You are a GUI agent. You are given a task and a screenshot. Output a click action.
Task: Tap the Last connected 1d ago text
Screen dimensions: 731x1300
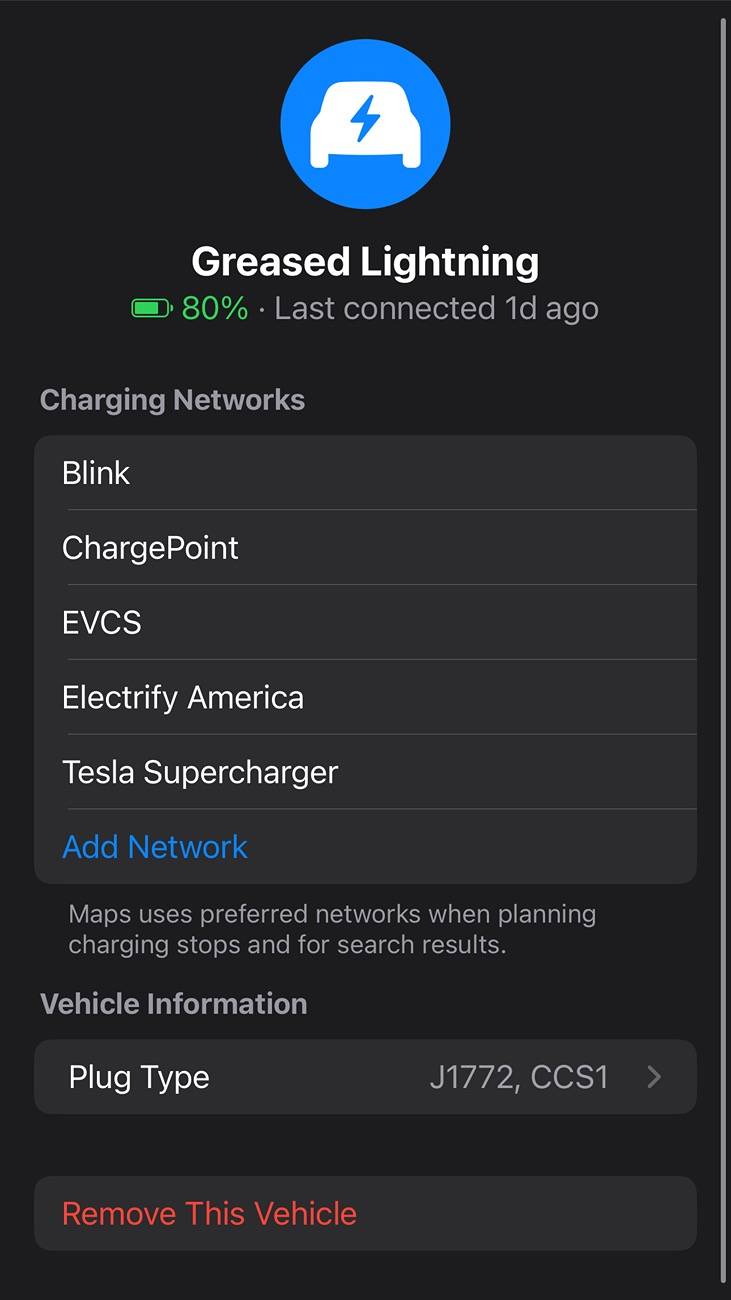click(437, 309)
